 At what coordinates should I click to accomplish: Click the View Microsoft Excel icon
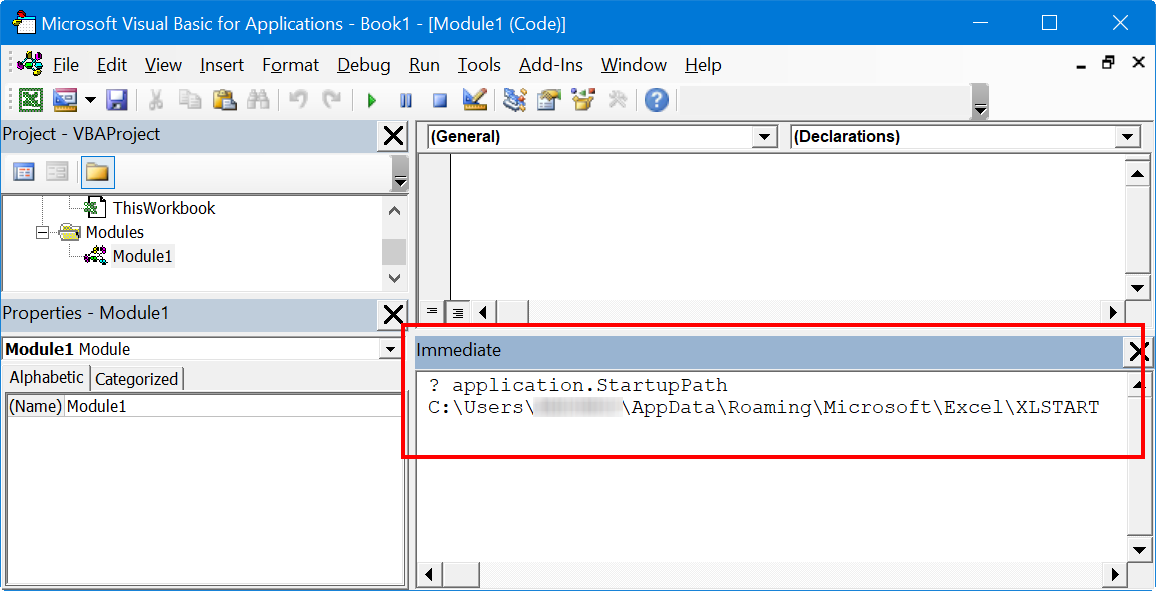(x=31, y=100)
